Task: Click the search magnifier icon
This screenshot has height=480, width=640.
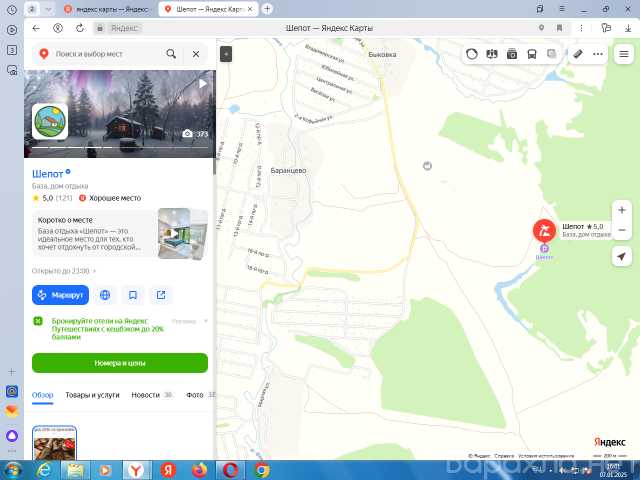Action: click(171, 54)
